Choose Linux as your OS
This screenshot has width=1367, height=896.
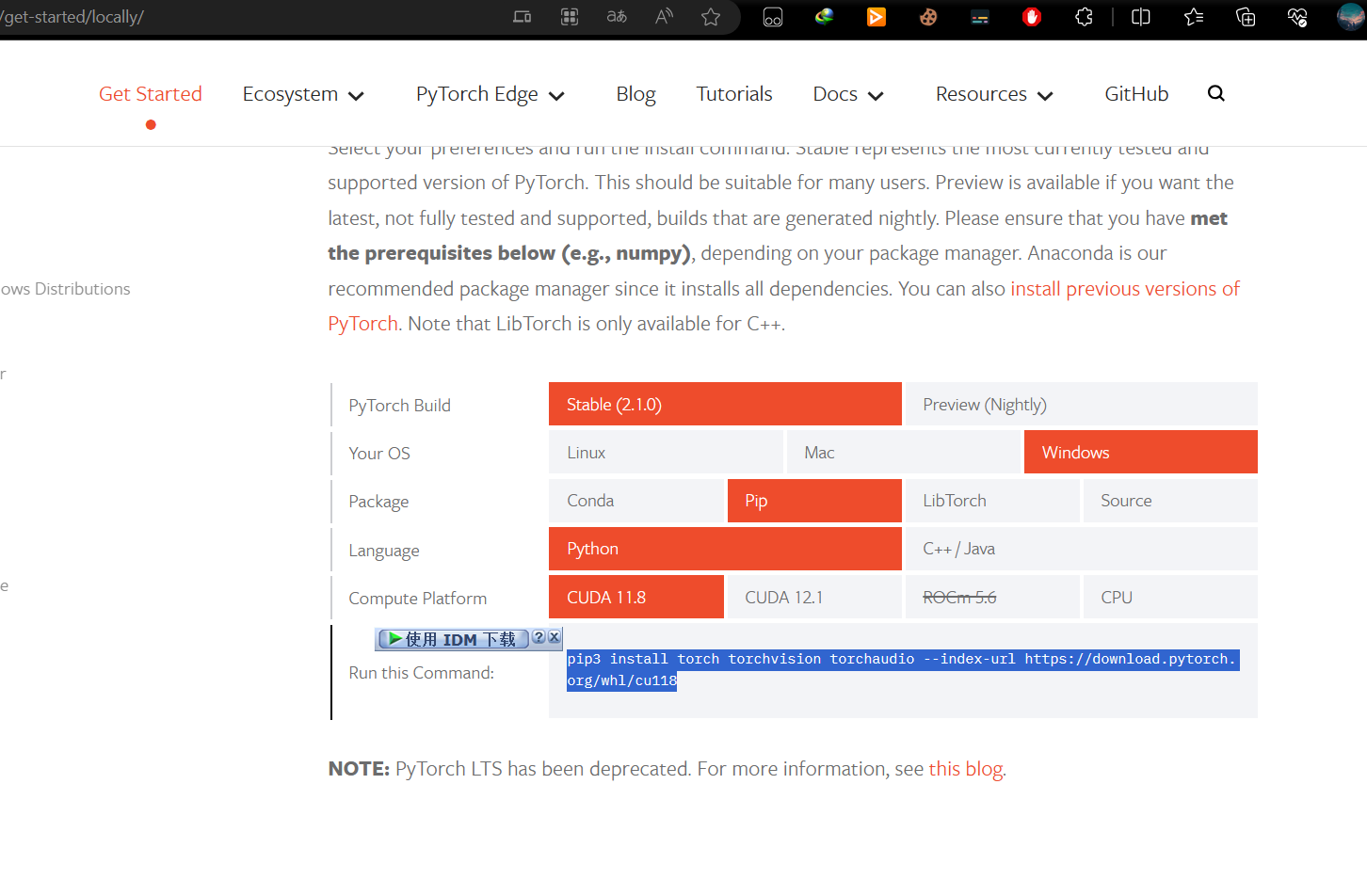(666, 452)
